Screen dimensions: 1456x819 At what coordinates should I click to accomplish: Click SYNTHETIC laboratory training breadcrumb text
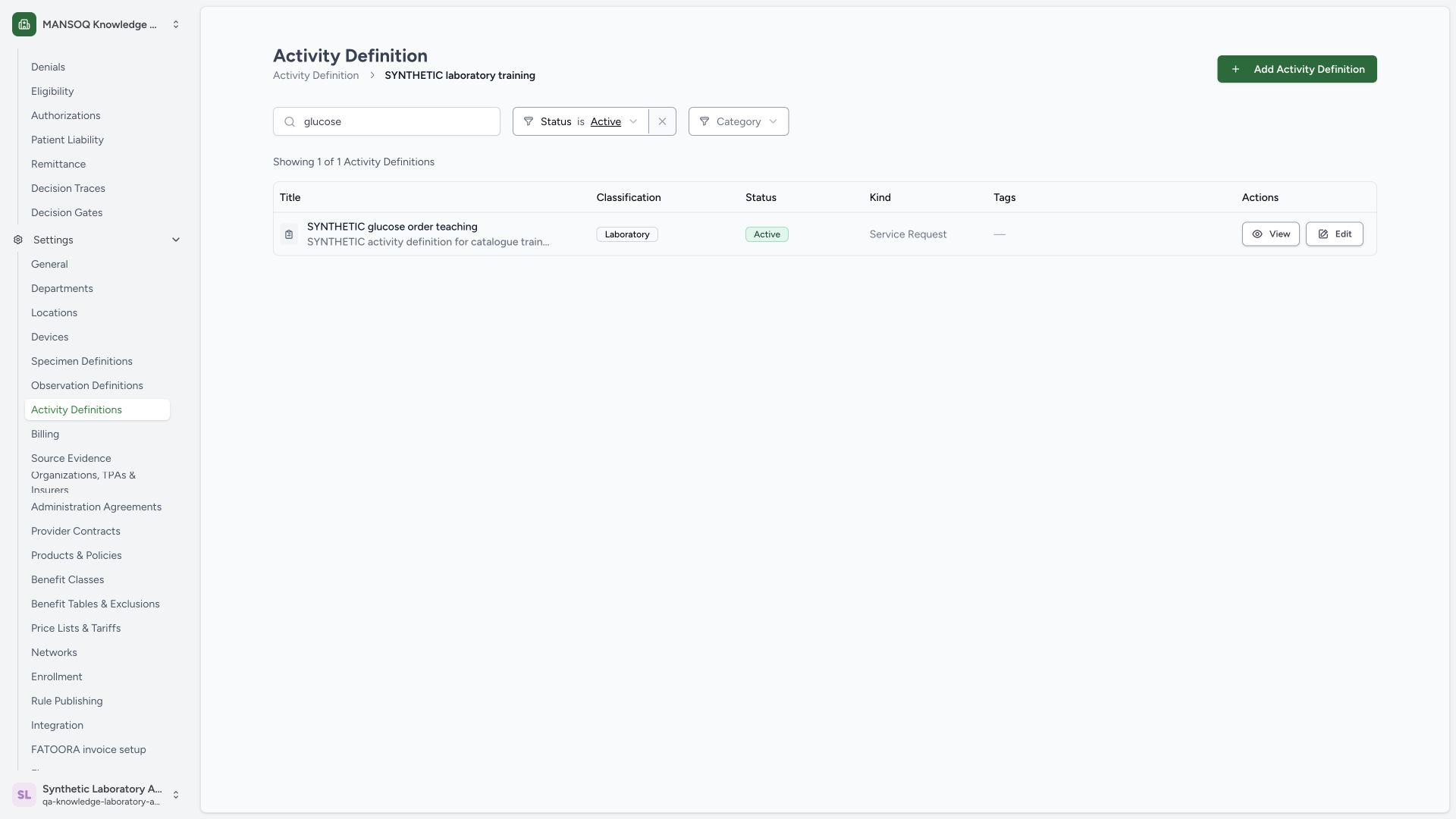(460, 75)
